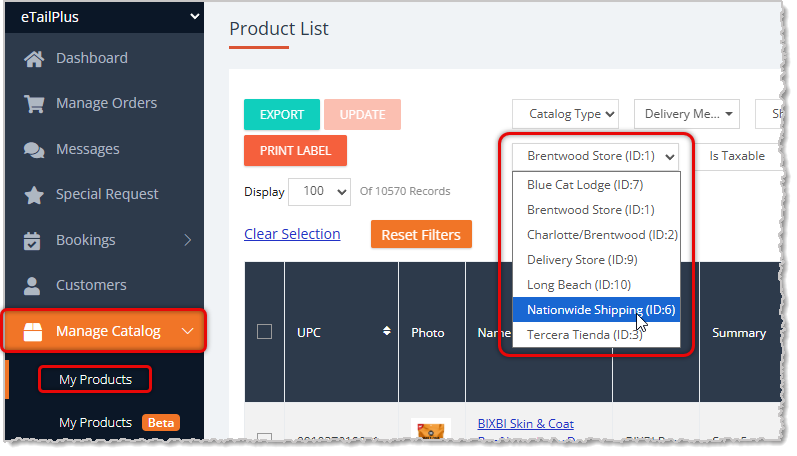Open the Is Taxable filter
797x456 pixels.
[x=737, y=156]
